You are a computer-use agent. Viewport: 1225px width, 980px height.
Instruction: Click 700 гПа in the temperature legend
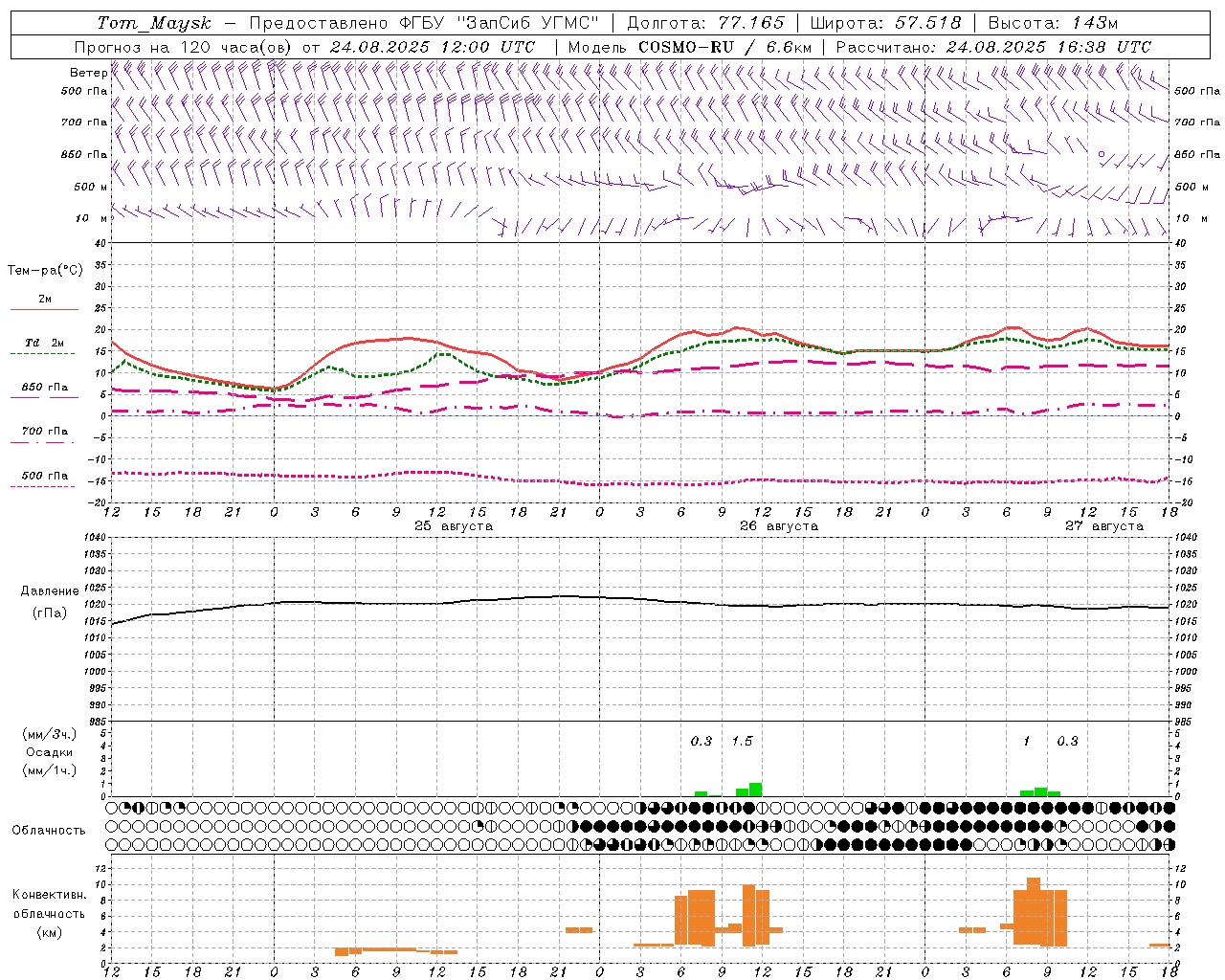[x=45, y=432]
